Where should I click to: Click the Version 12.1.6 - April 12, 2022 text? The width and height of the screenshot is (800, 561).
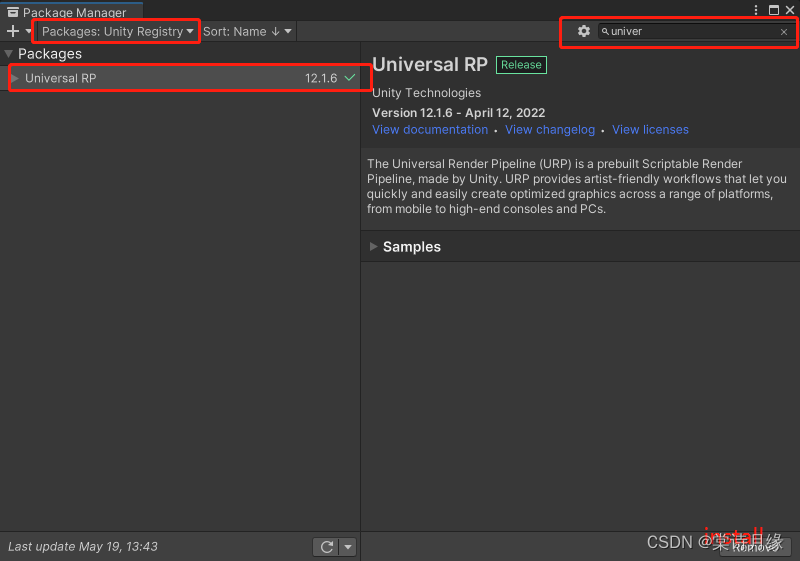(459, 113)
